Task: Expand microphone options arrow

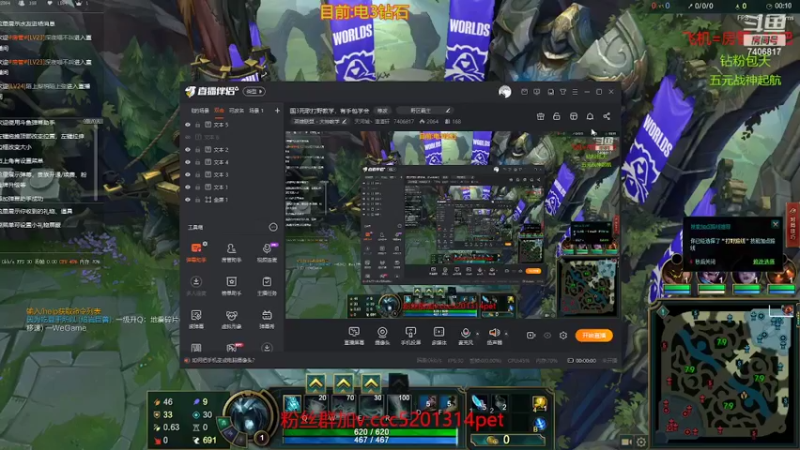Action: 478,334
